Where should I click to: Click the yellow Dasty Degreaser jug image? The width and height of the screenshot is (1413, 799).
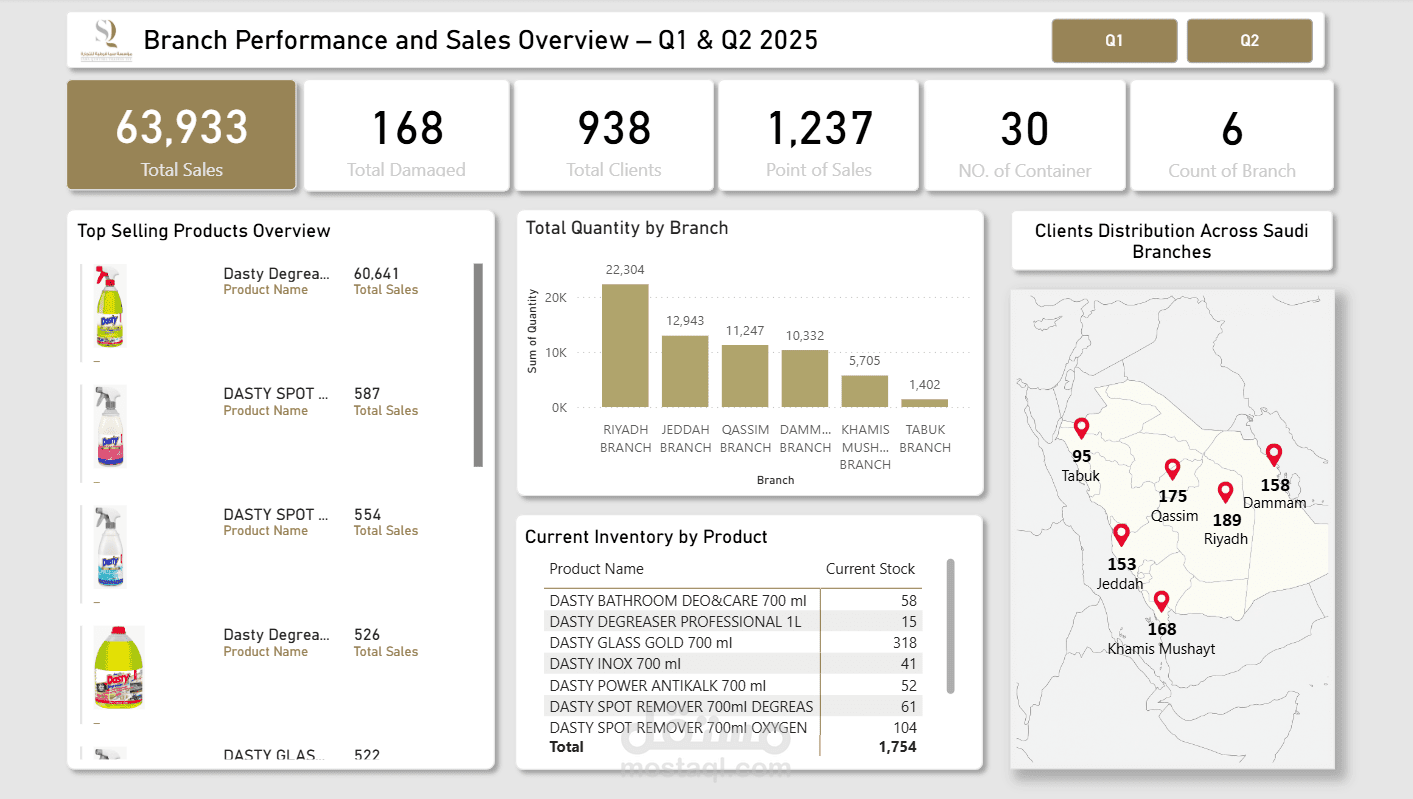(x=119, y=668)
